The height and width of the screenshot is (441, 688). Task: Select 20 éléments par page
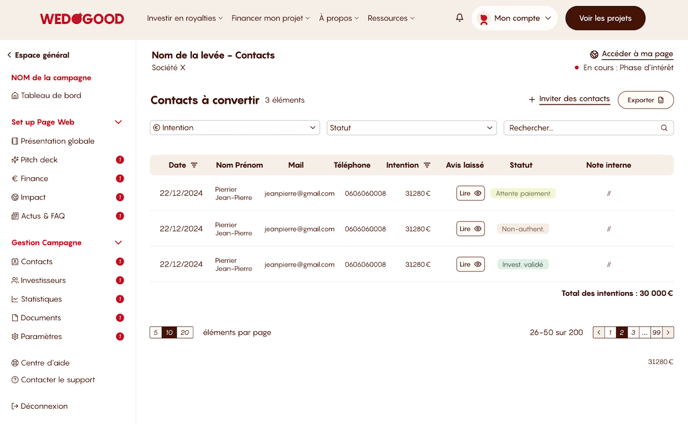(185, 332)
